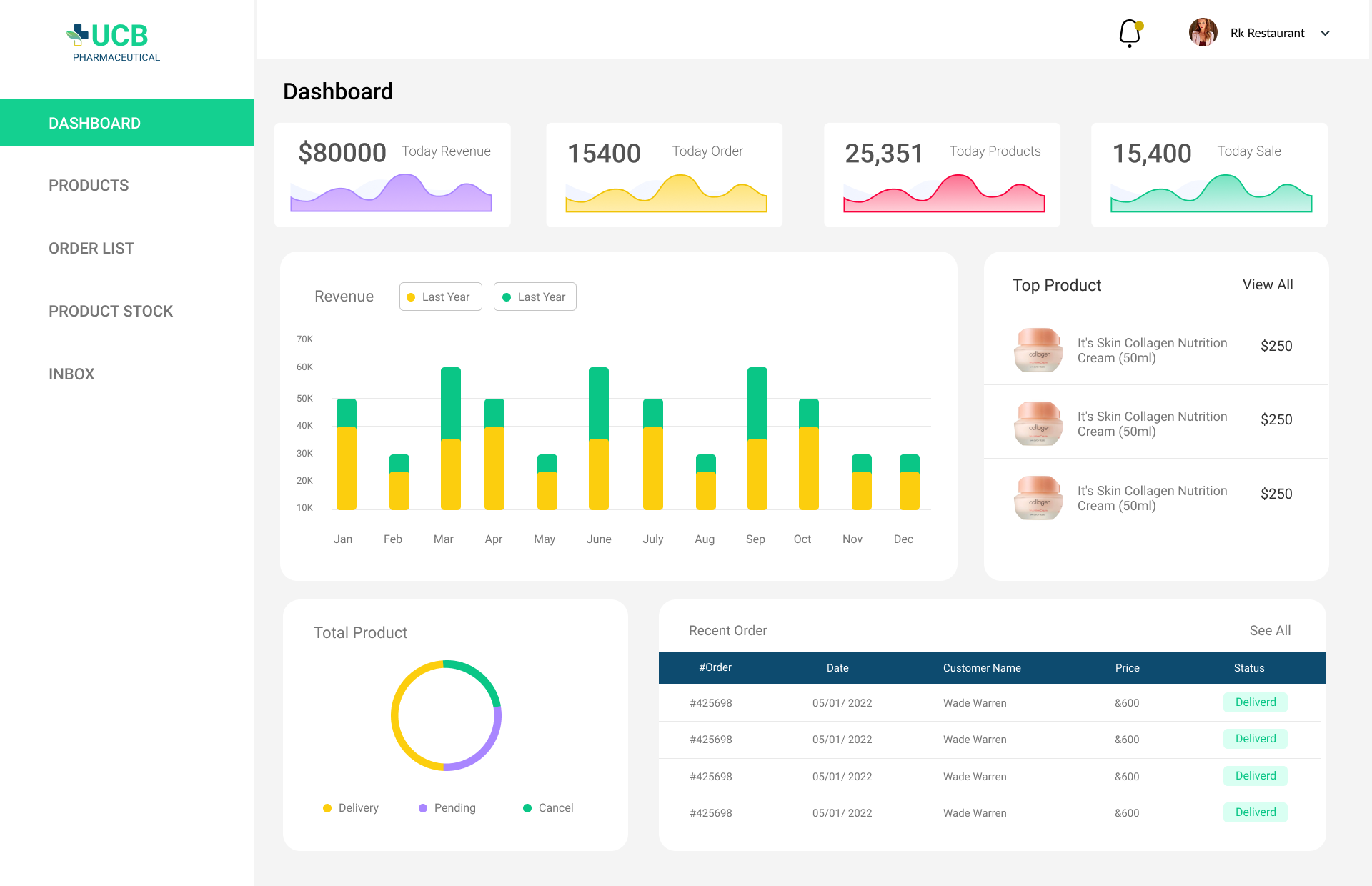Open the Rk Restaurant account name menu
The width and height of the screenshot is (1372, 886).
[x=1267, y=33]
